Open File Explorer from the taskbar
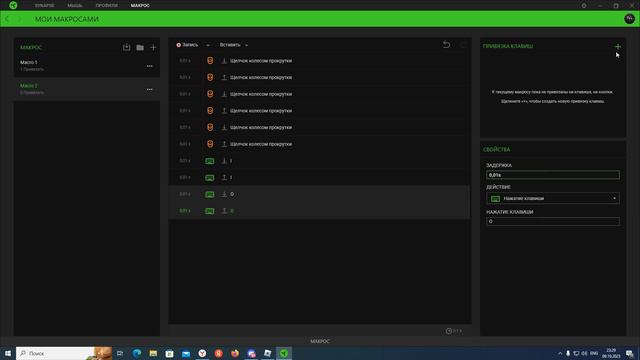This screenshot has height=360, width=640. [x=153, y=353]
